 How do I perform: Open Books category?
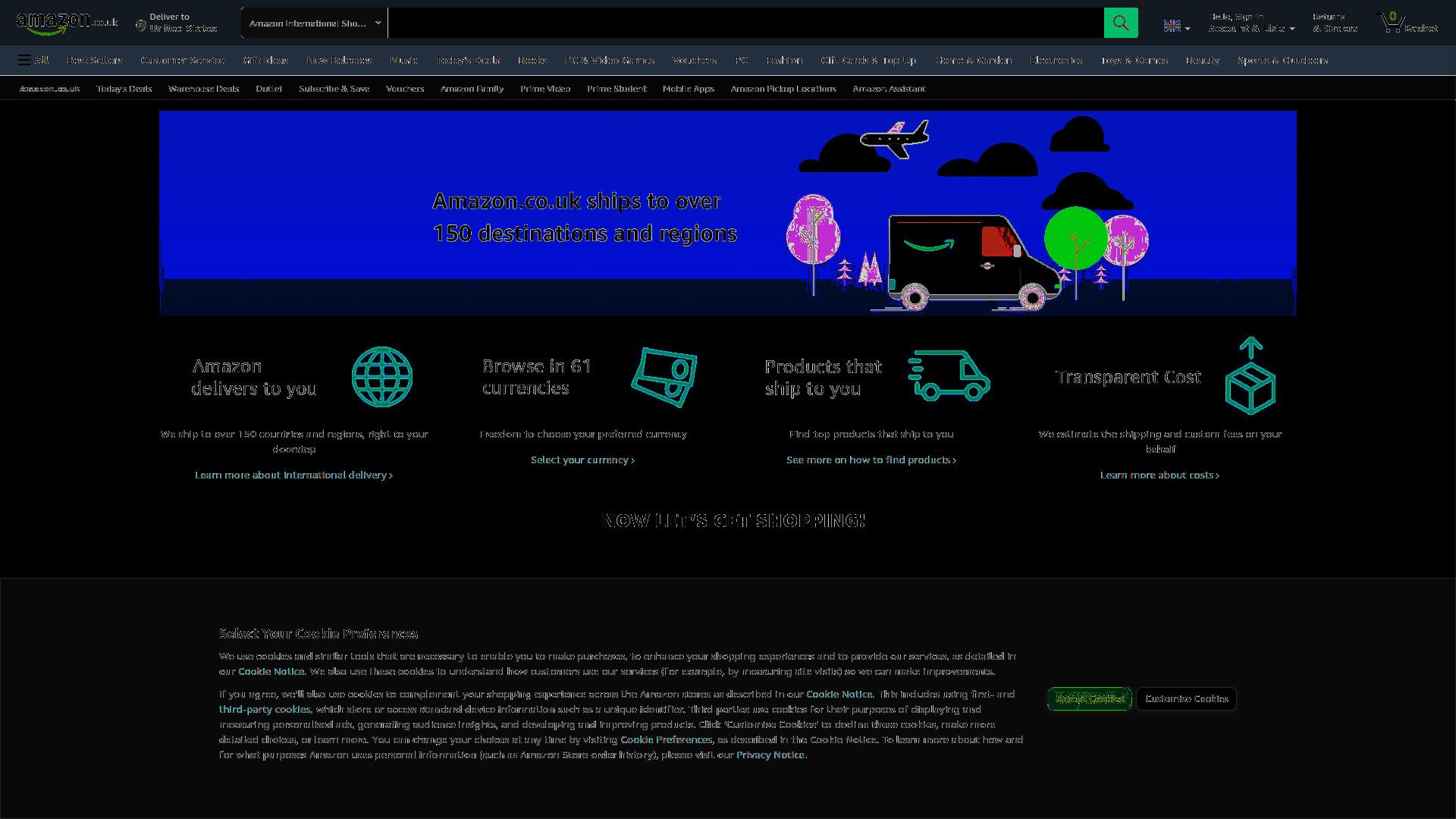(532, 60)
